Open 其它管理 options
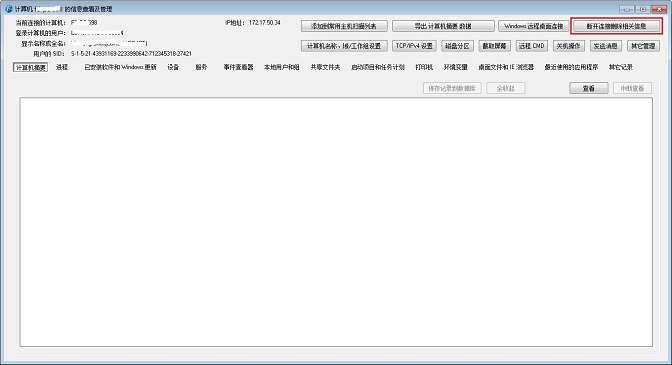The width and height of the screenshot is (672, 365). coord(643,46)
